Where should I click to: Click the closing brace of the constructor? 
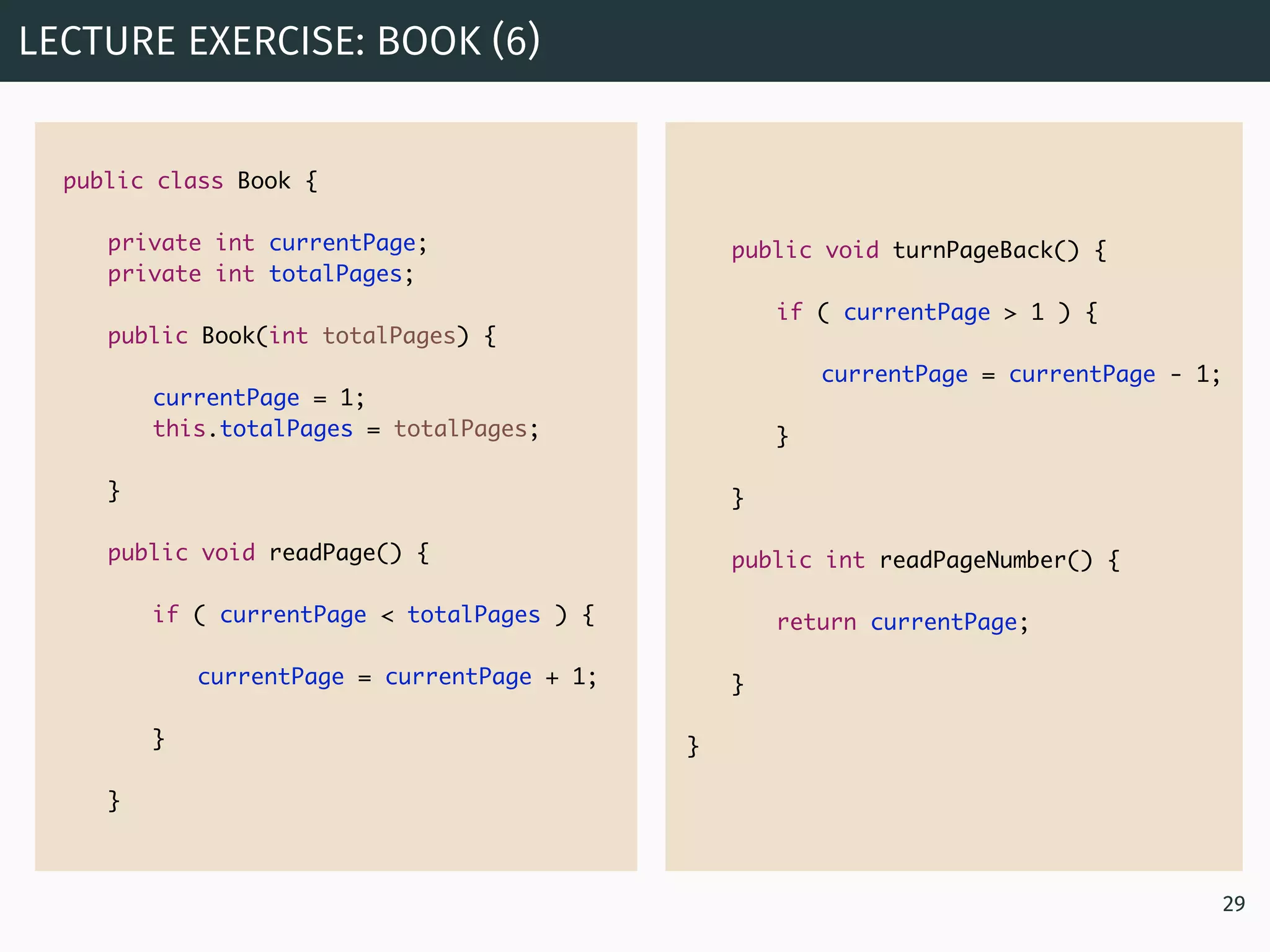pyautogui.click(x=113, y=491)
